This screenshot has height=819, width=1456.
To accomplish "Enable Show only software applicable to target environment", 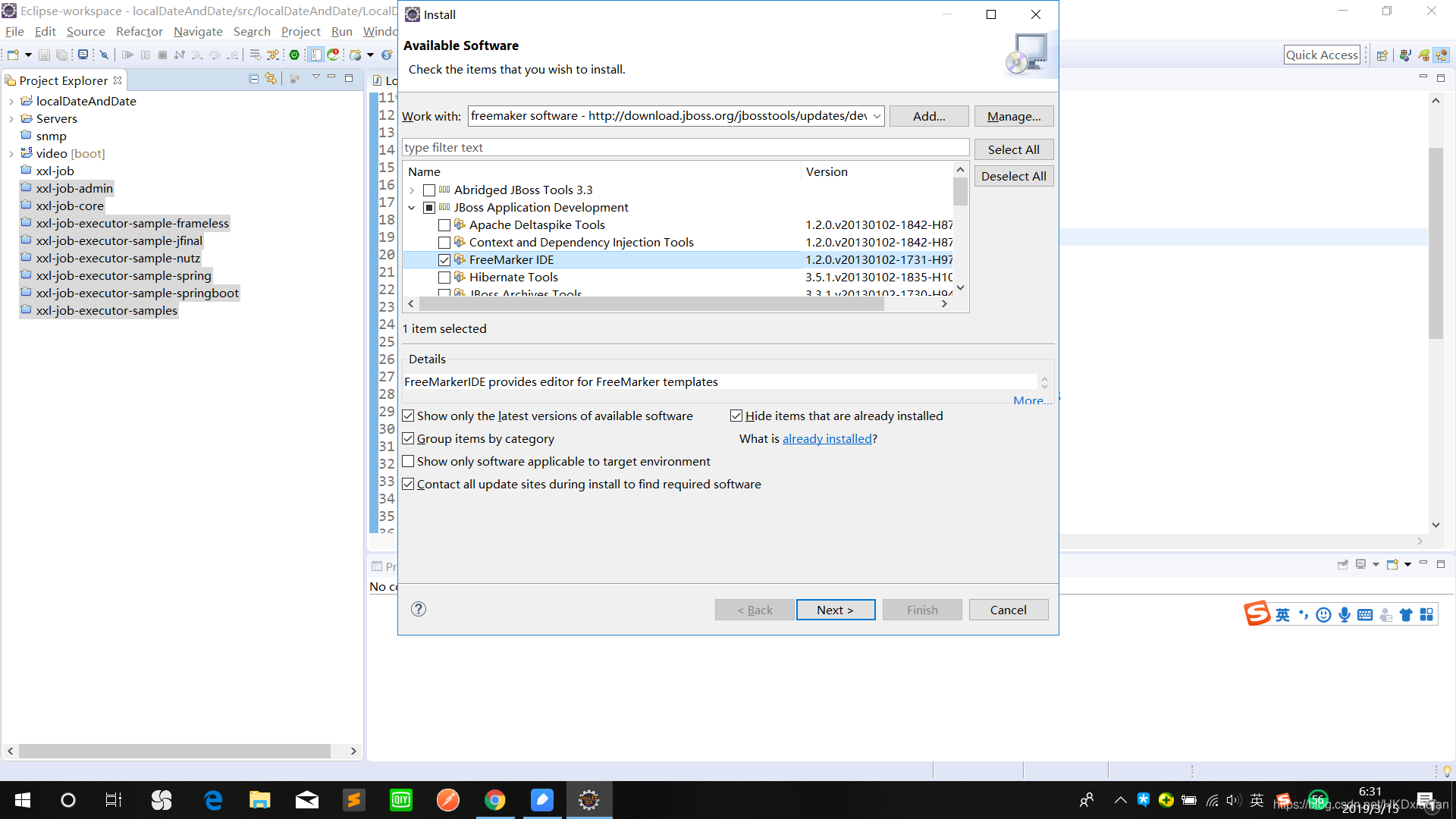I will 408,461.
